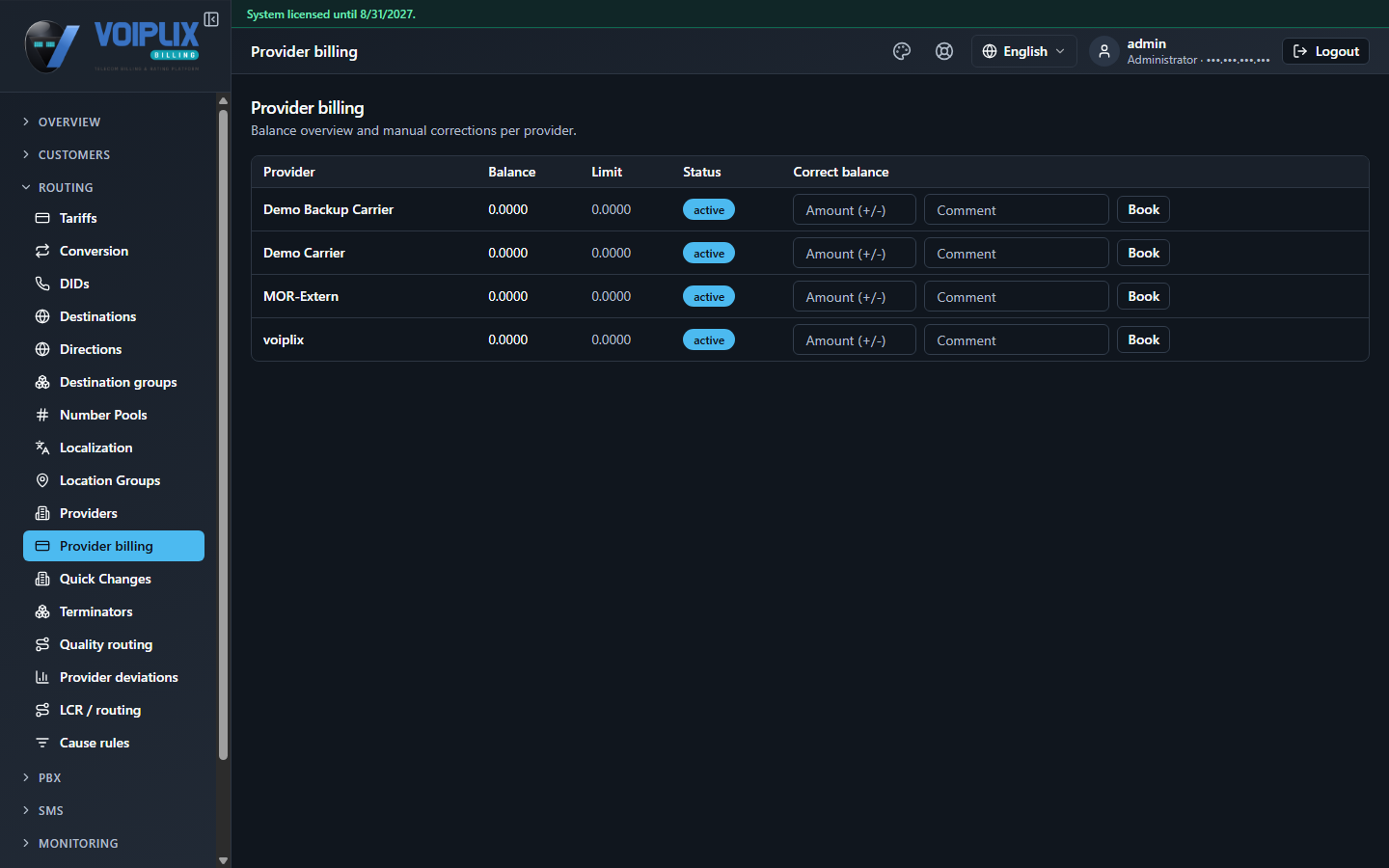Book correction for Demo Backup Carrier
Viewport: 1389px width, 868px height.
coord(1143,209)
